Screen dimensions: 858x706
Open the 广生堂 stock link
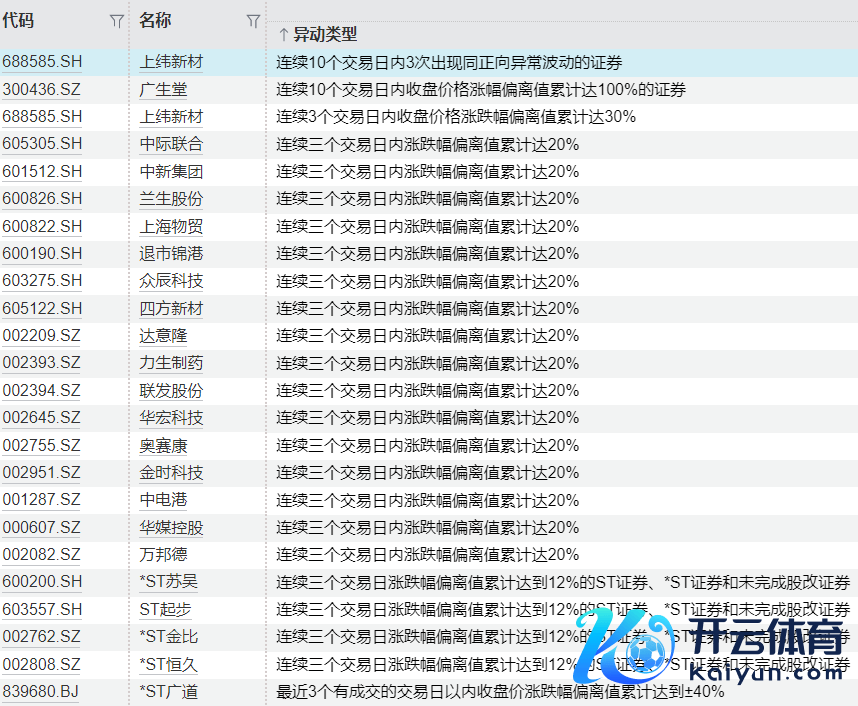pyautogui.click(x=163, y=90)
